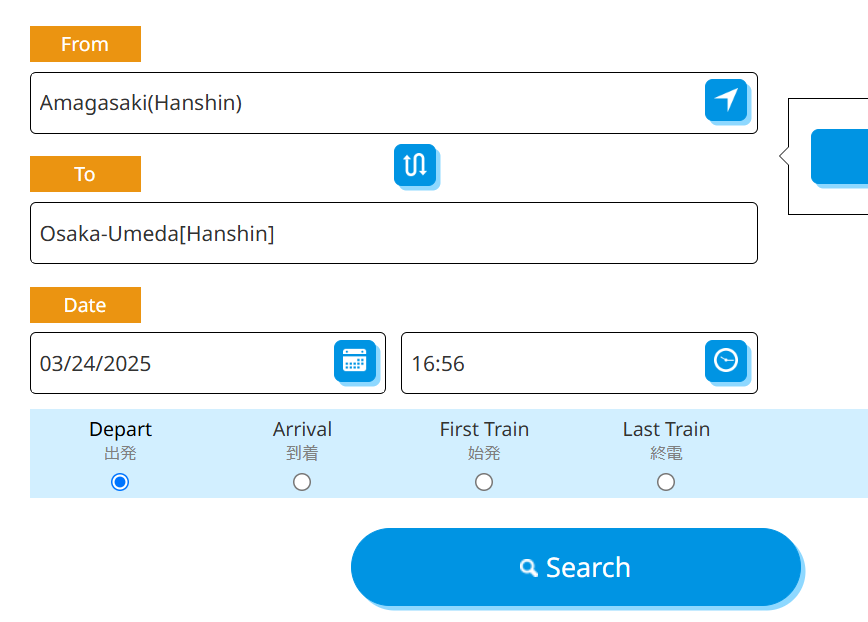
Task: Choose the First Train radio option
Action: coord(484,482)
